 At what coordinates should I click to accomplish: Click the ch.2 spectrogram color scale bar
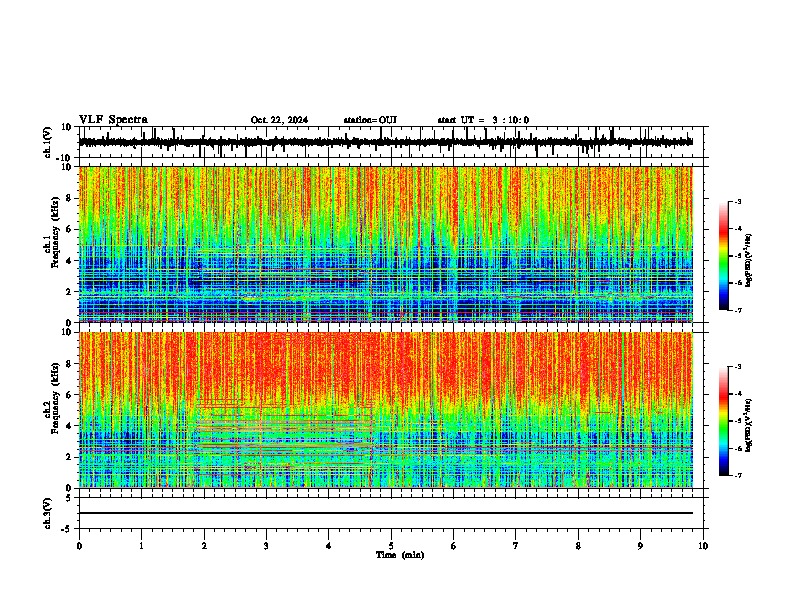click(x=724, y=421)
